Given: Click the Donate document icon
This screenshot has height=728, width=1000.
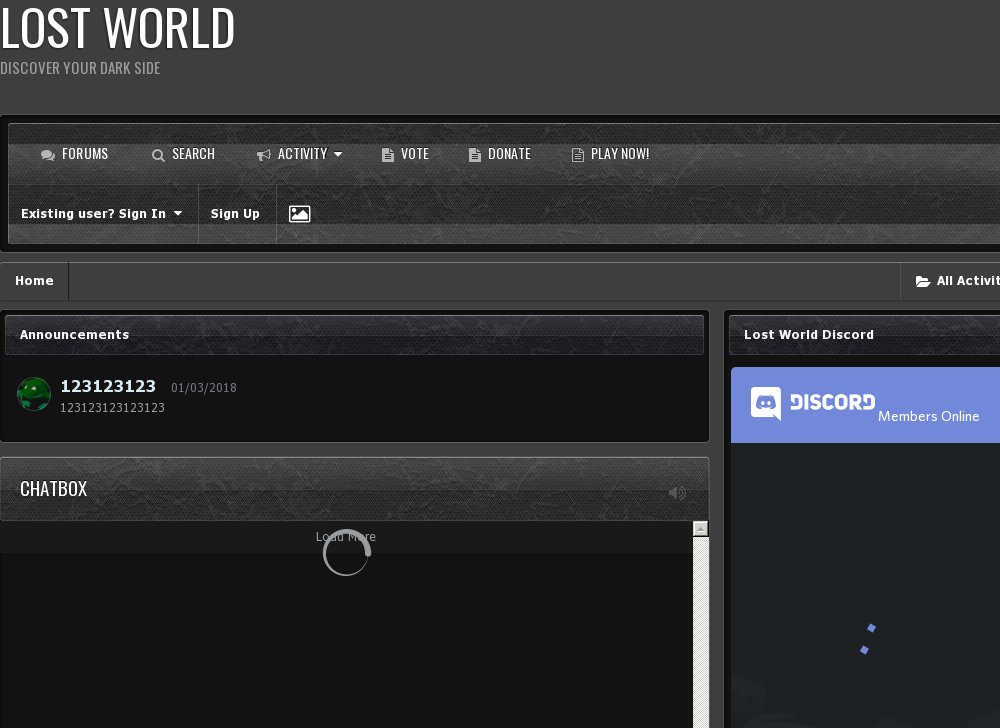Looking at the screenshot, I should point(475,155).
